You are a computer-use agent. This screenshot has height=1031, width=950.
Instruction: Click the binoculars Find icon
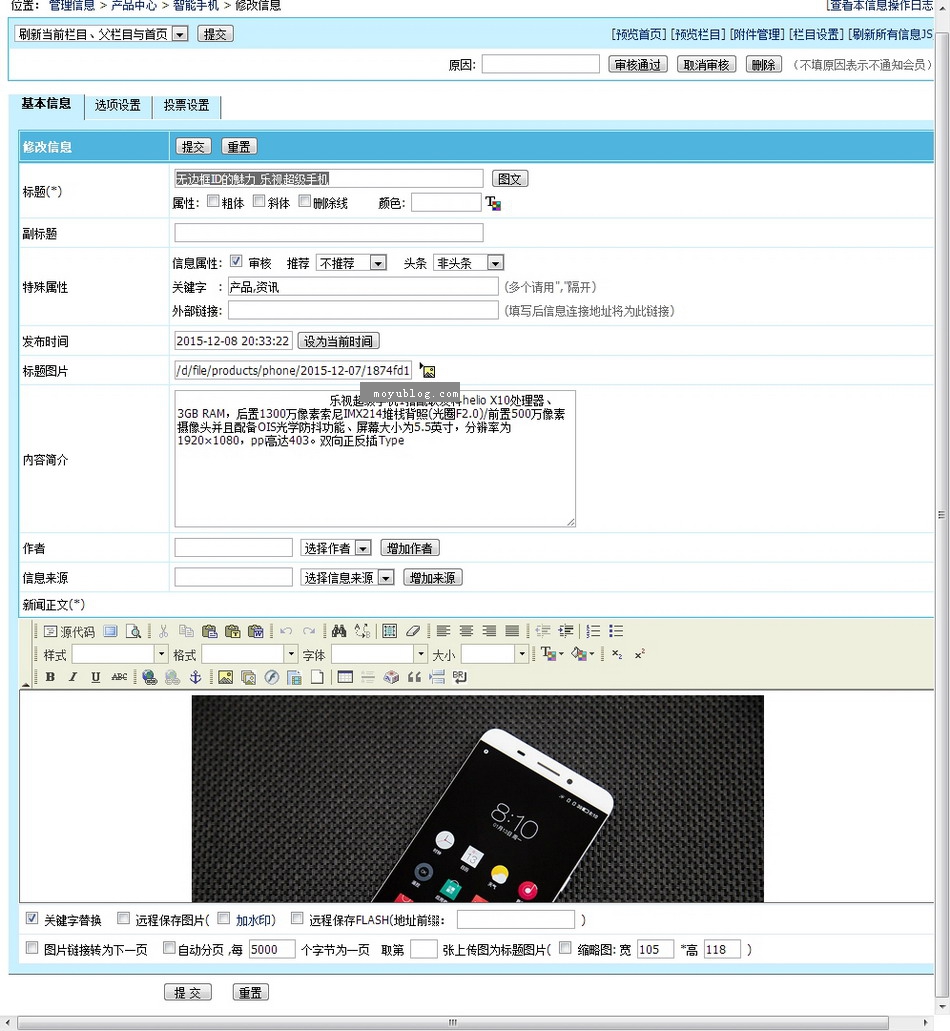338,631
